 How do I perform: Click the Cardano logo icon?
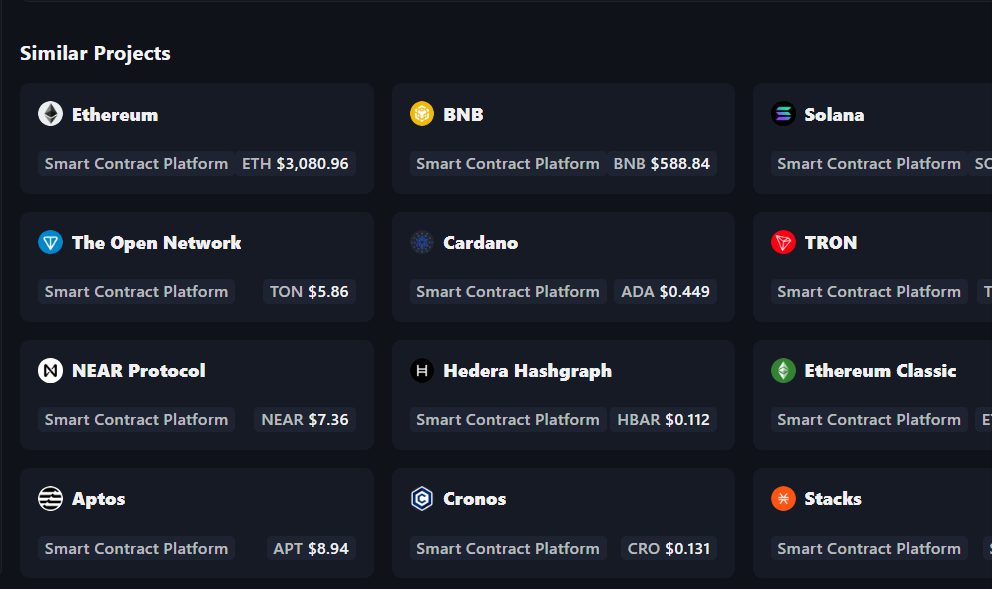(x=422, y=242)
